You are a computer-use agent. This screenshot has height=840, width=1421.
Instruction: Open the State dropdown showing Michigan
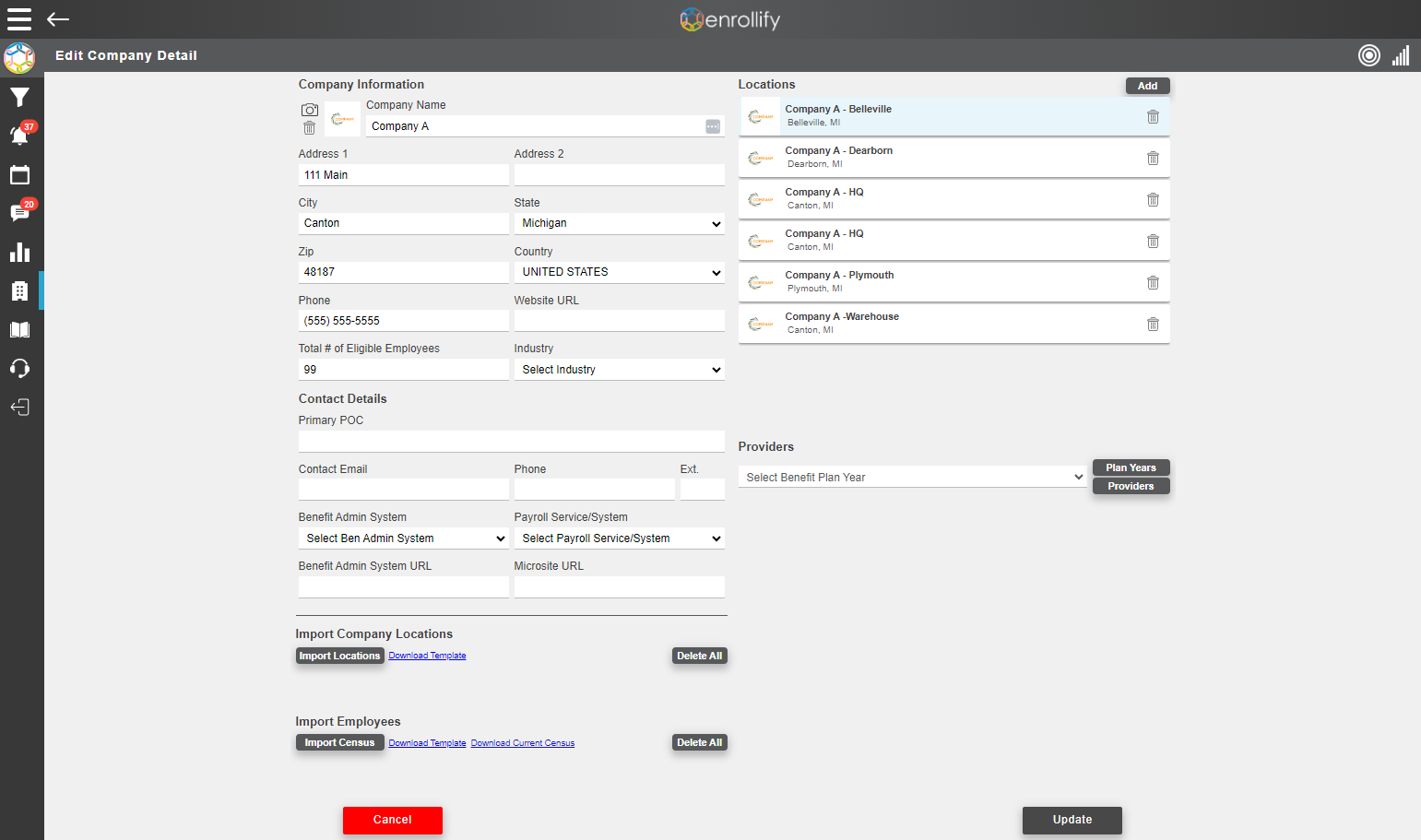tap(620, 223)
